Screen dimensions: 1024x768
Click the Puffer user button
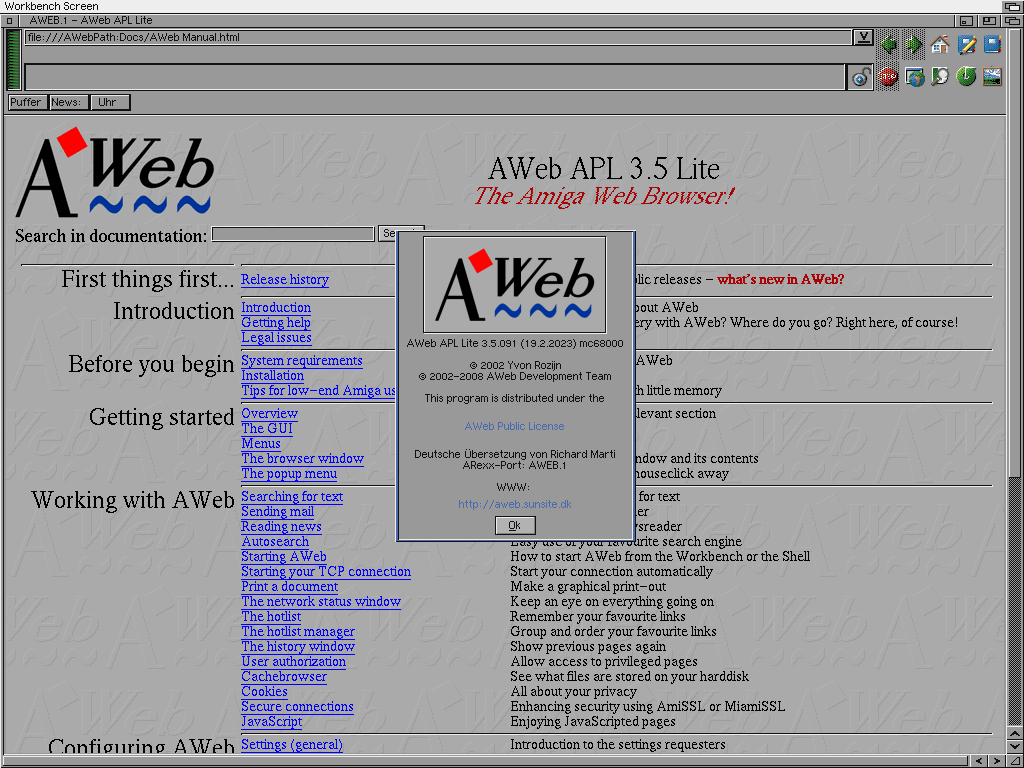27,103
